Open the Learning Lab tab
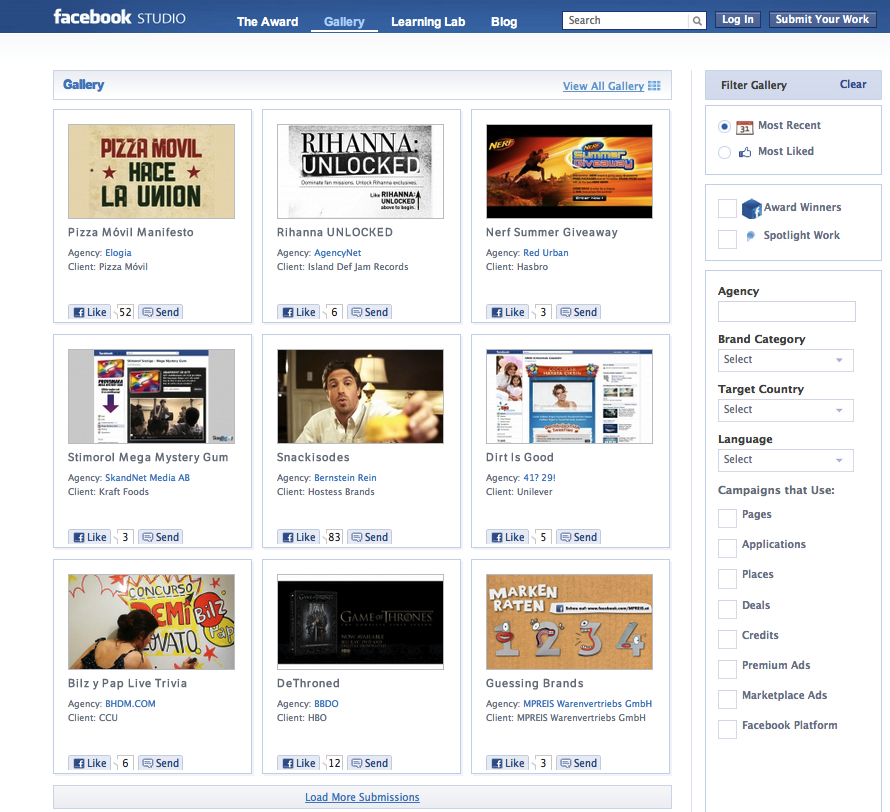Image resolution: width=890 pixels, height=812 pixels. coord(428,22)
